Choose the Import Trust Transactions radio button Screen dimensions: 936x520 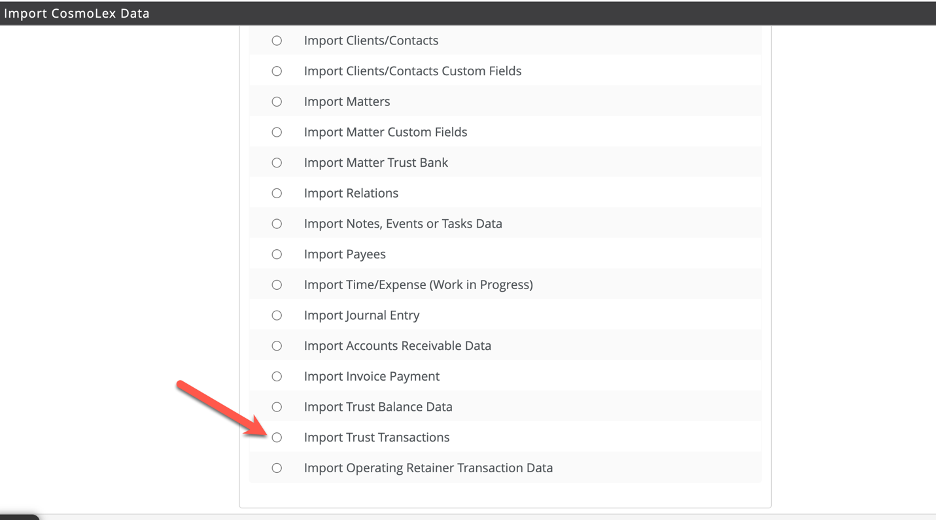pyautogui.click(x=277, y=437)
